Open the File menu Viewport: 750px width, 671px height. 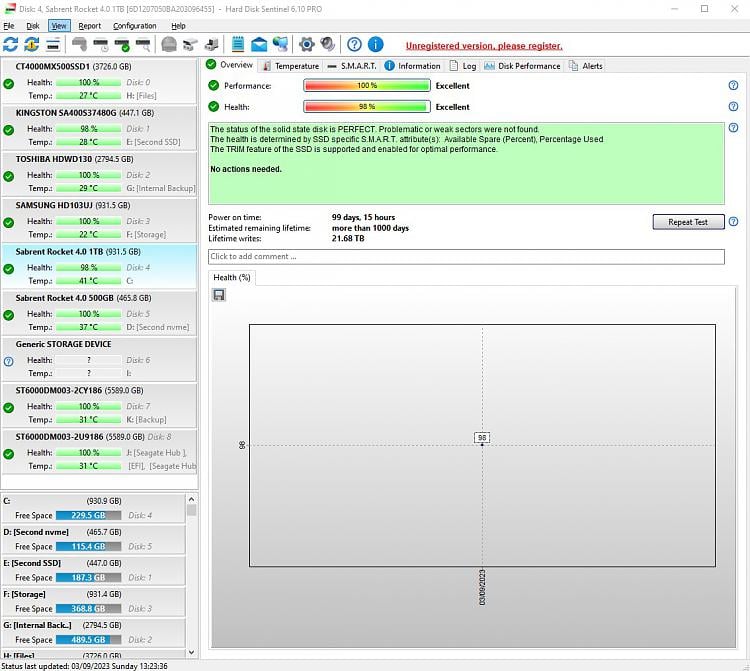click(9, 26)
